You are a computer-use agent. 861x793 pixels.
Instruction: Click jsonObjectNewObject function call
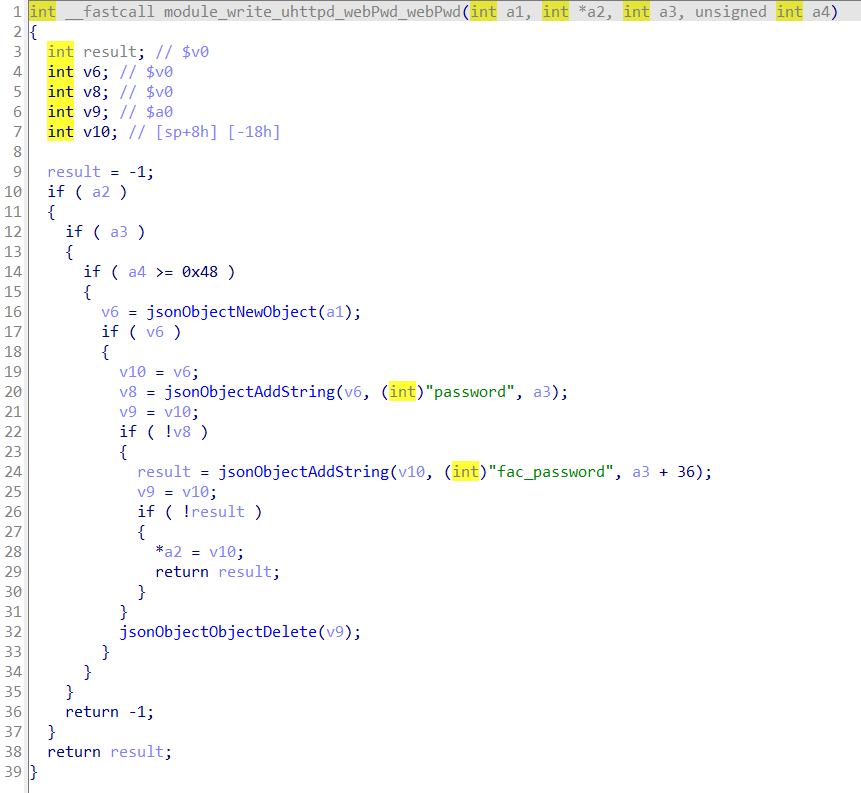coord(232,312)
